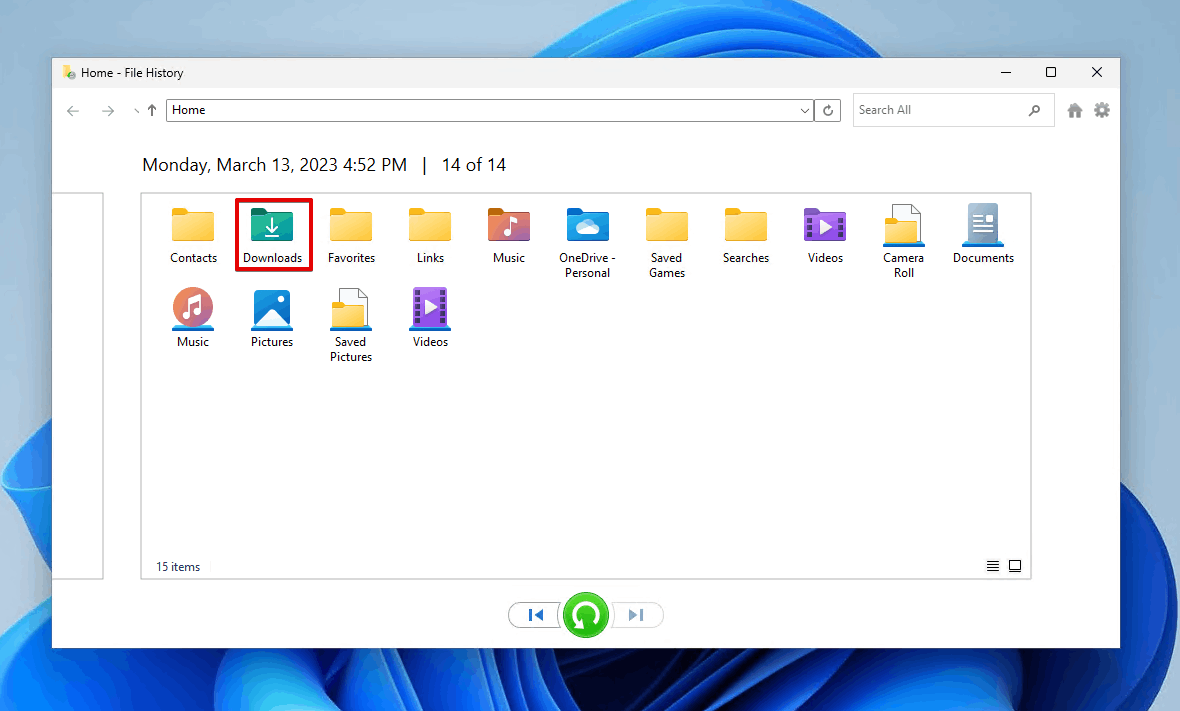Image resolution: width=1180 pixels, height=711 pixels.
Task: Go up one folder level
Action: tap(152, 111)
